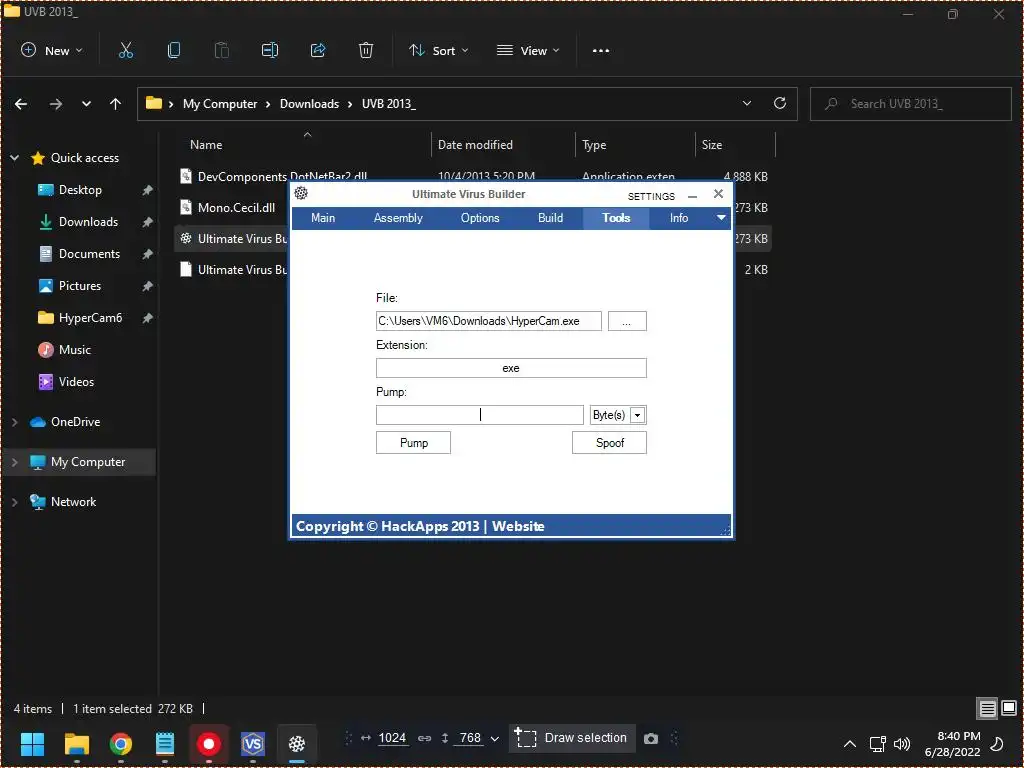Screen dimensions: 1024x768
Task: Expand the Network tree node
Action: tap(14, 502)
